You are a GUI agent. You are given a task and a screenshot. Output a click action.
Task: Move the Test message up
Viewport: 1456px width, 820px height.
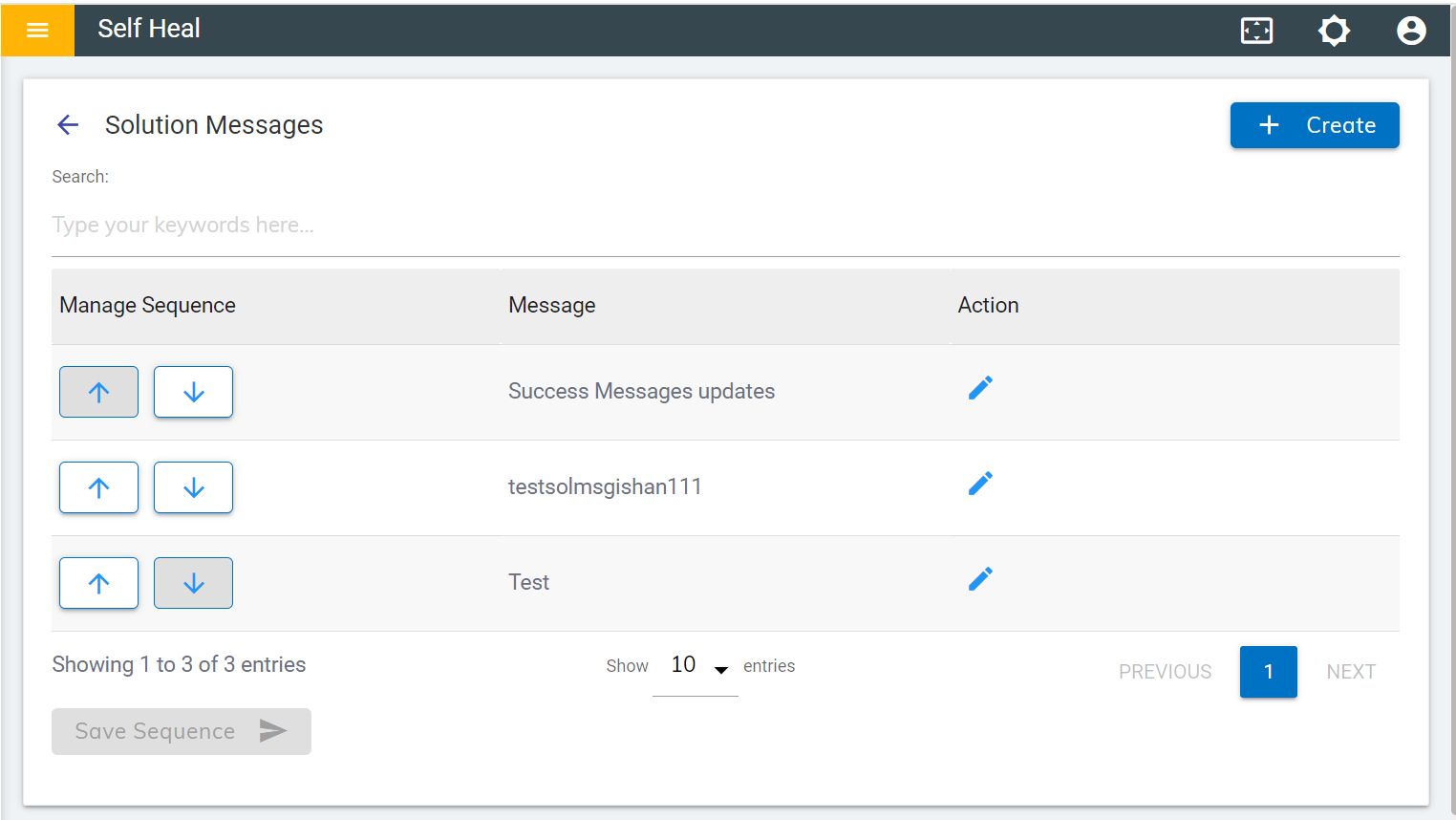98,583
